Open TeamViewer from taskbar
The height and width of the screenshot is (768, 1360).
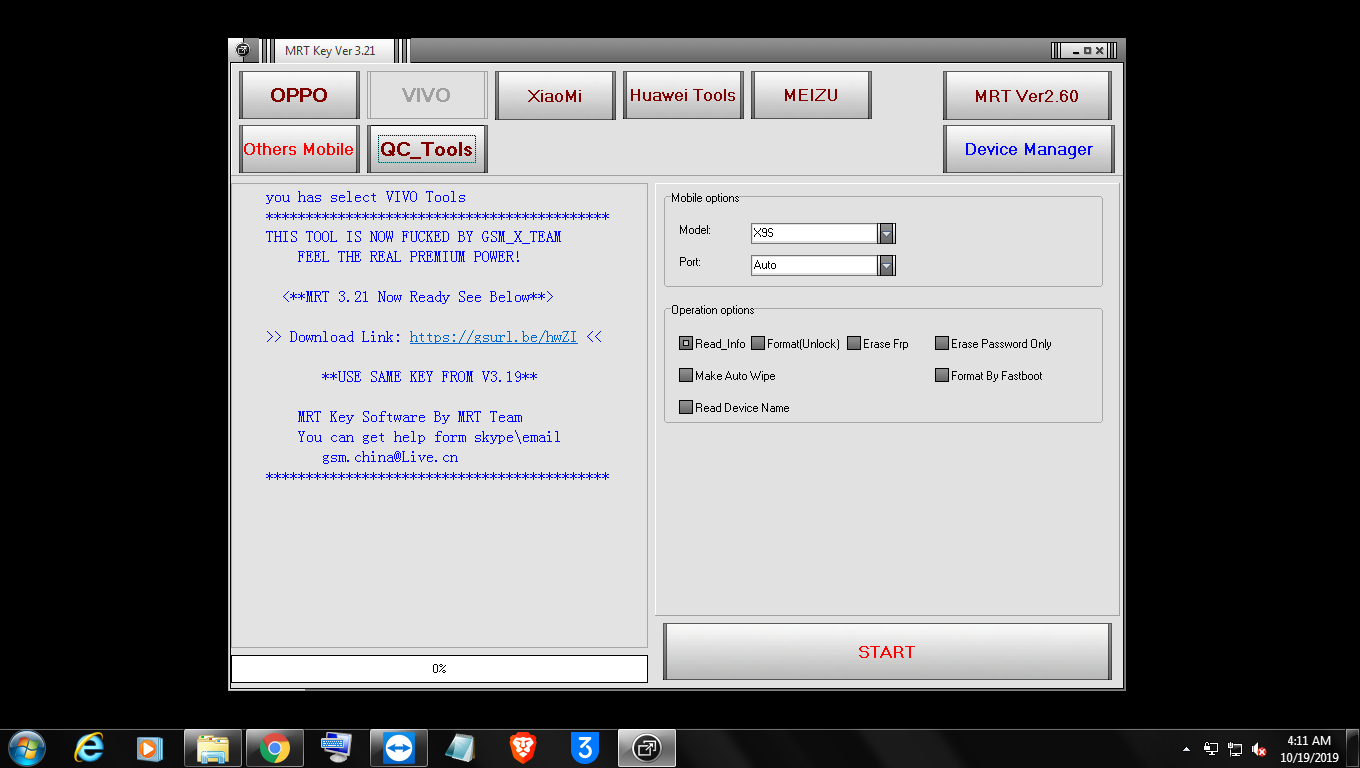coord(399,748)
